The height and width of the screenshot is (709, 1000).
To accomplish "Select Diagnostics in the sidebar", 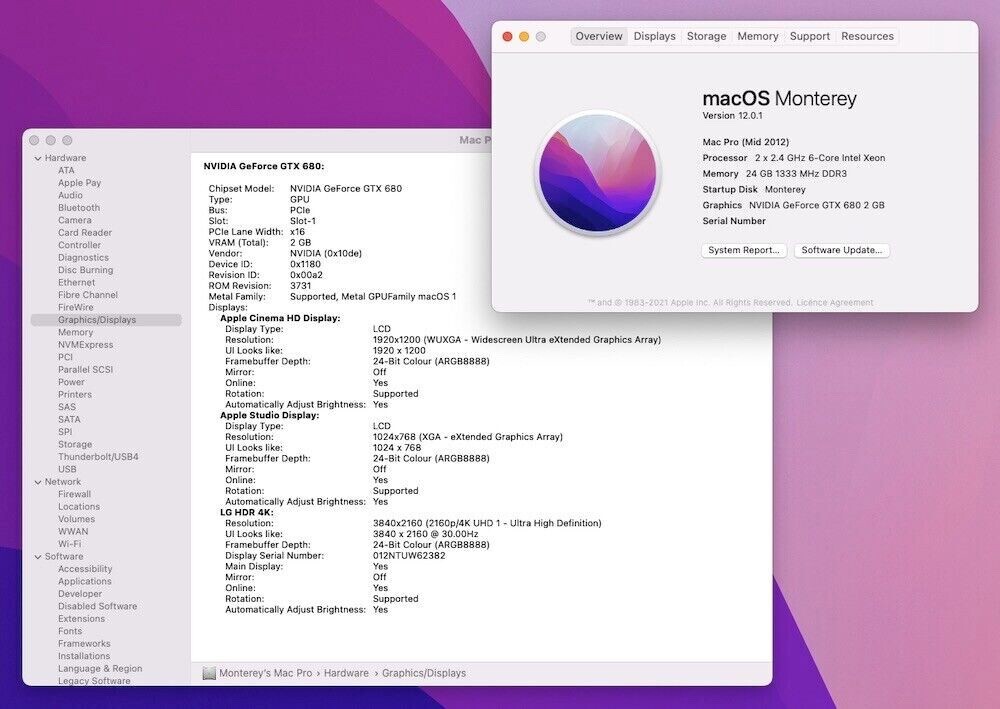I will coord(84,258).
